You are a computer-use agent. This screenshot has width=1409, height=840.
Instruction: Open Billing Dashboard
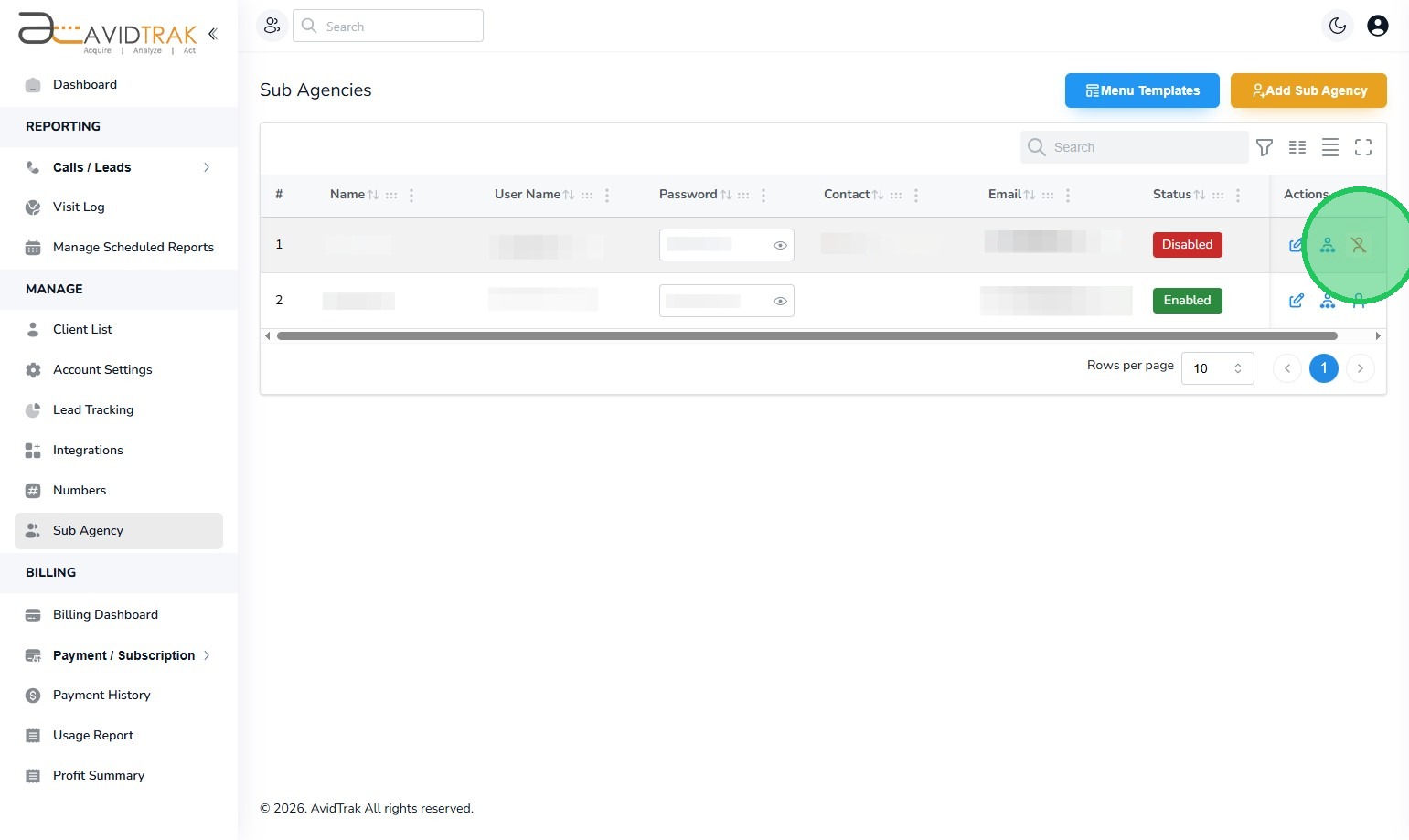pyautogui.click(x=119, y=614)
